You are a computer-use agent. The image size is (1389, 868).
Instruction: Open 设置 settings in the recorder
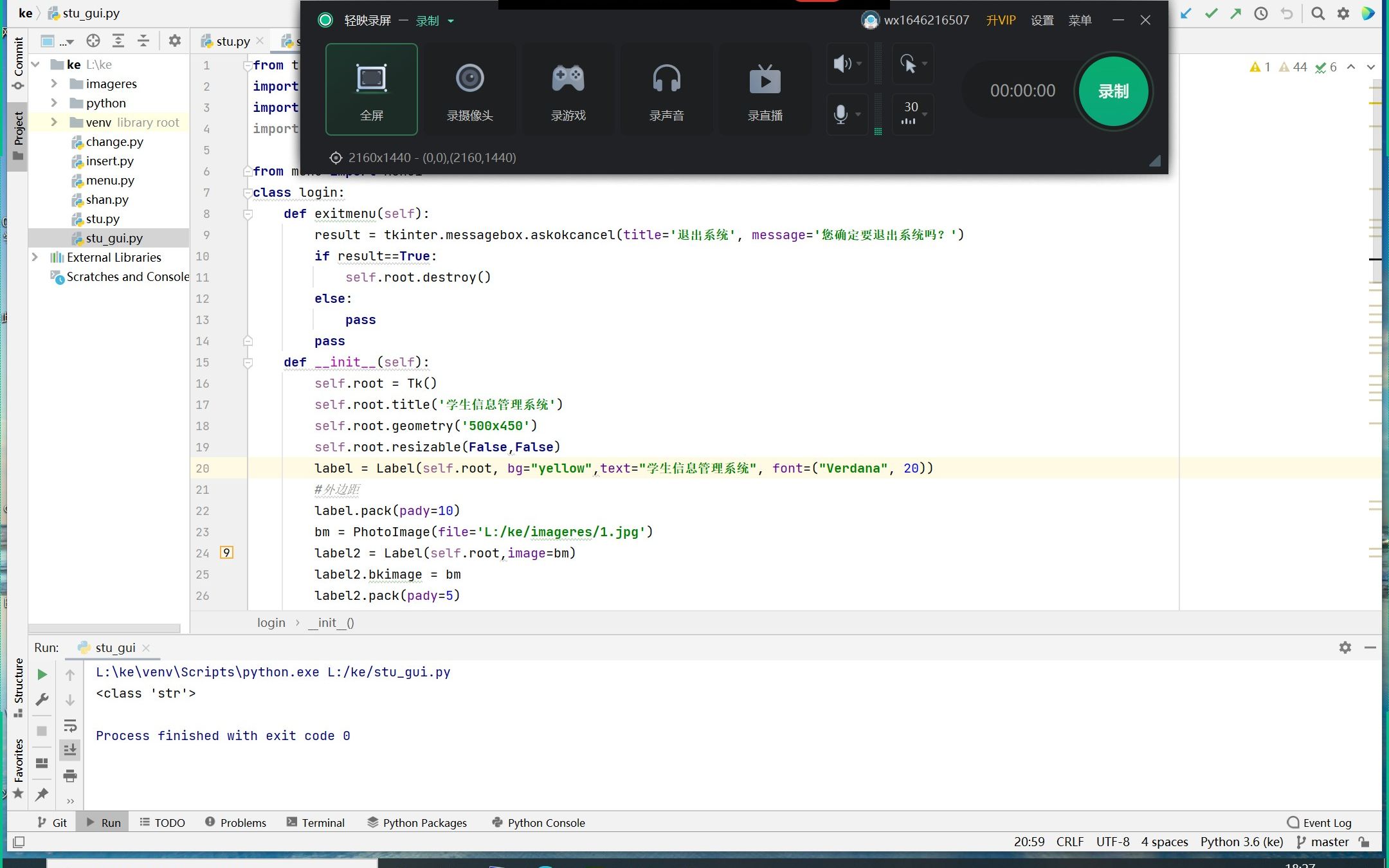[x=1042, y=20]
